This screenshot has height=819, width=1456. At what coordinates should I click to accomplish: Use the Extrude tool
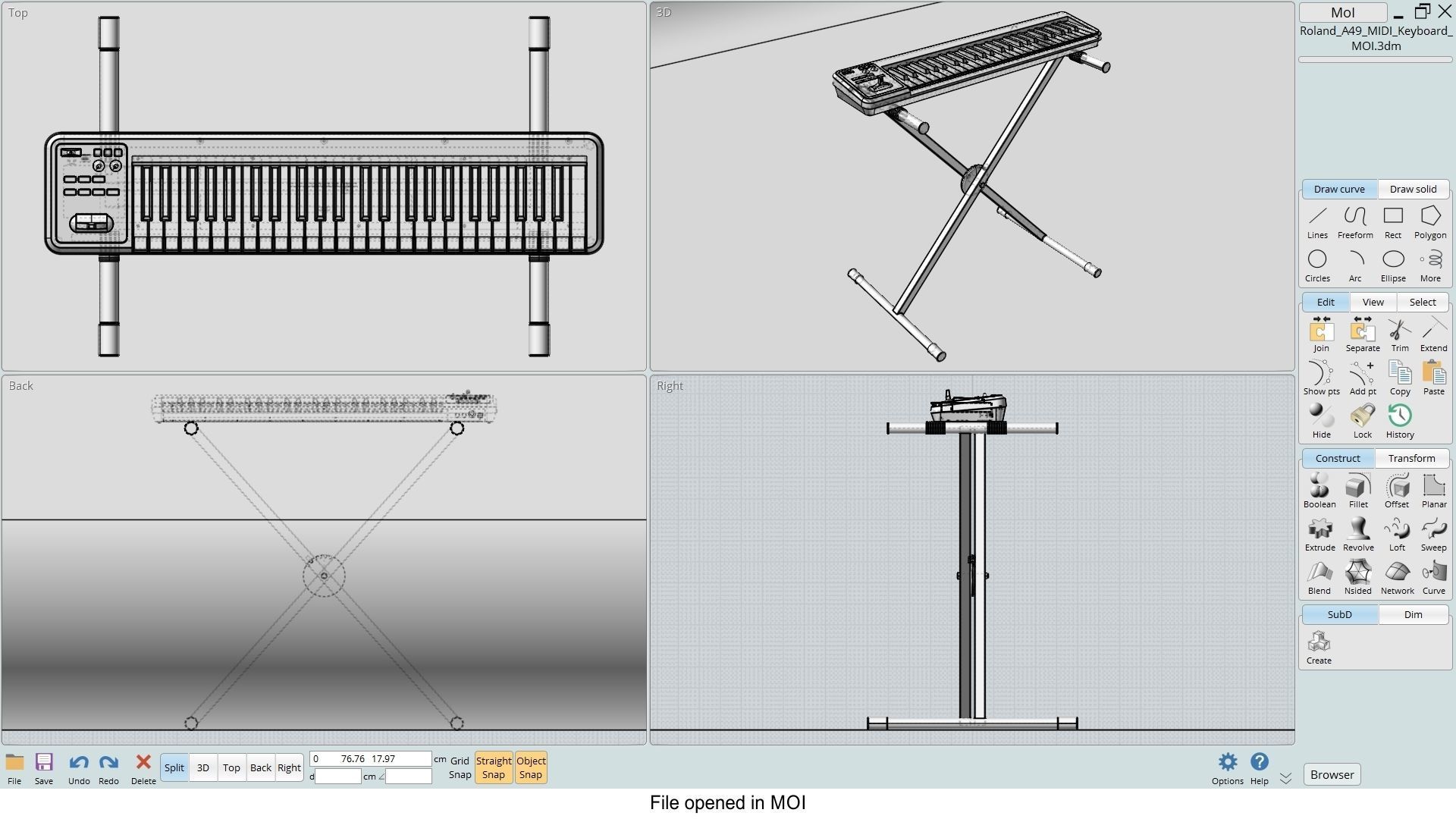[1319, 535]
